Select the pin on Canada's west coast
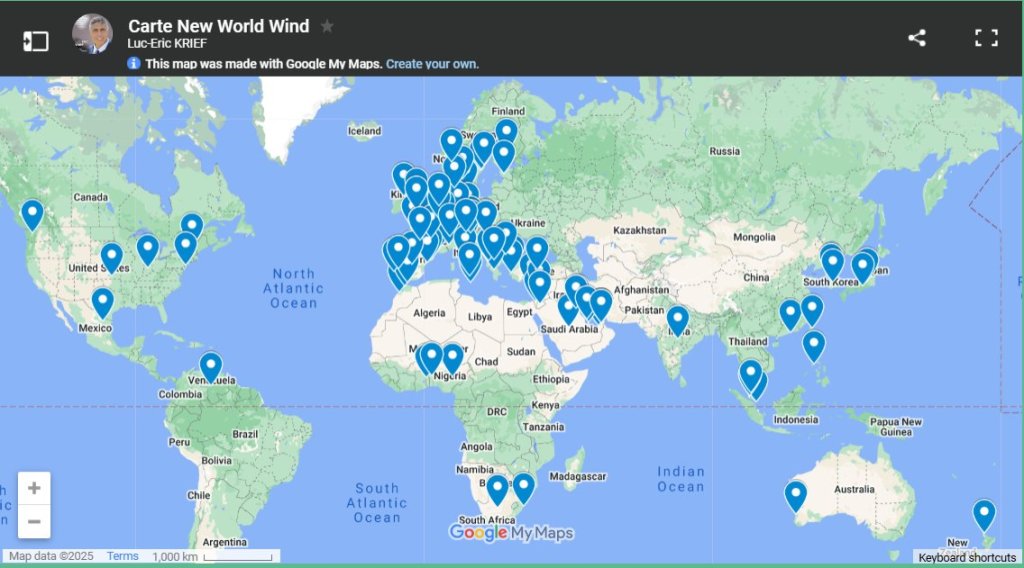The width and height of the screenshot is (1024, 568). (32, 213)
